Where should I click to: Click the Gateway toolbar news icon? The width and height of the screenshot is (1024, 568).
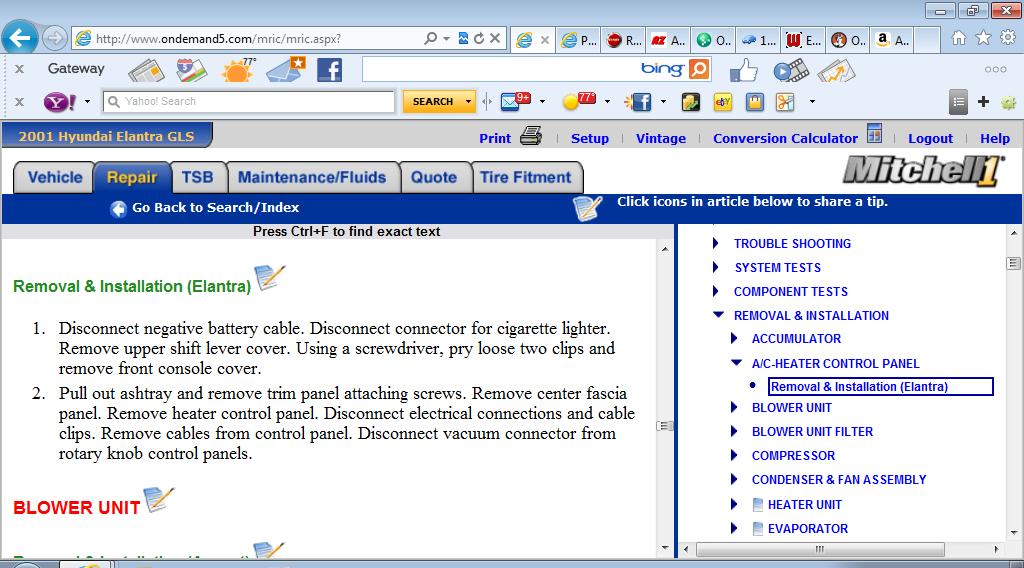click(146, 70)
